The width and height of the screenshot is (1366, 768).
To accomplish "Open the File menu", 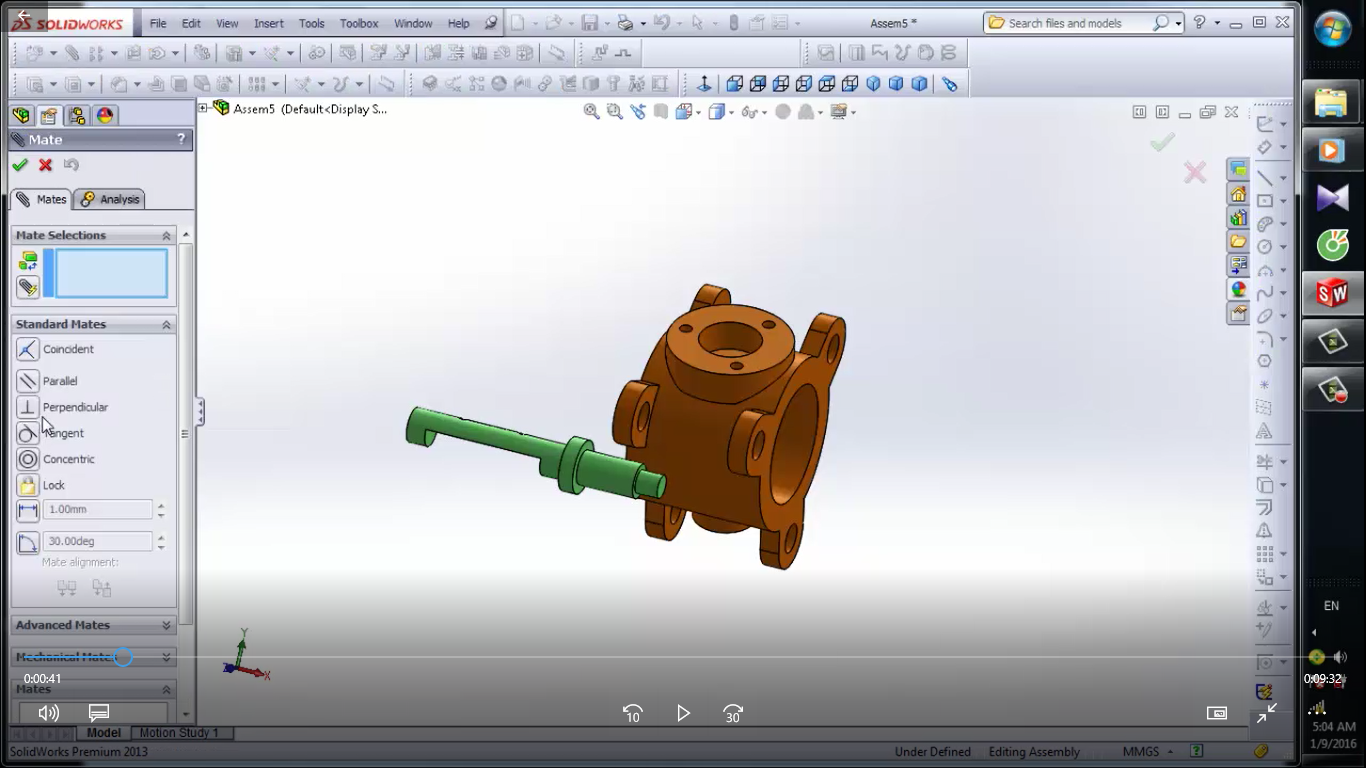I will (x=158, y=23).
